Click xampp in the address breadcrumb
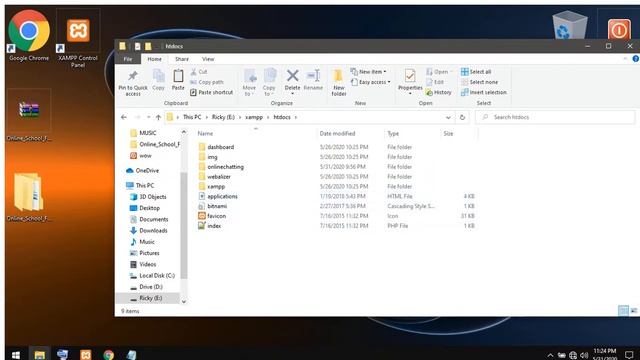 pyautogui.click(x=254, y=117)
